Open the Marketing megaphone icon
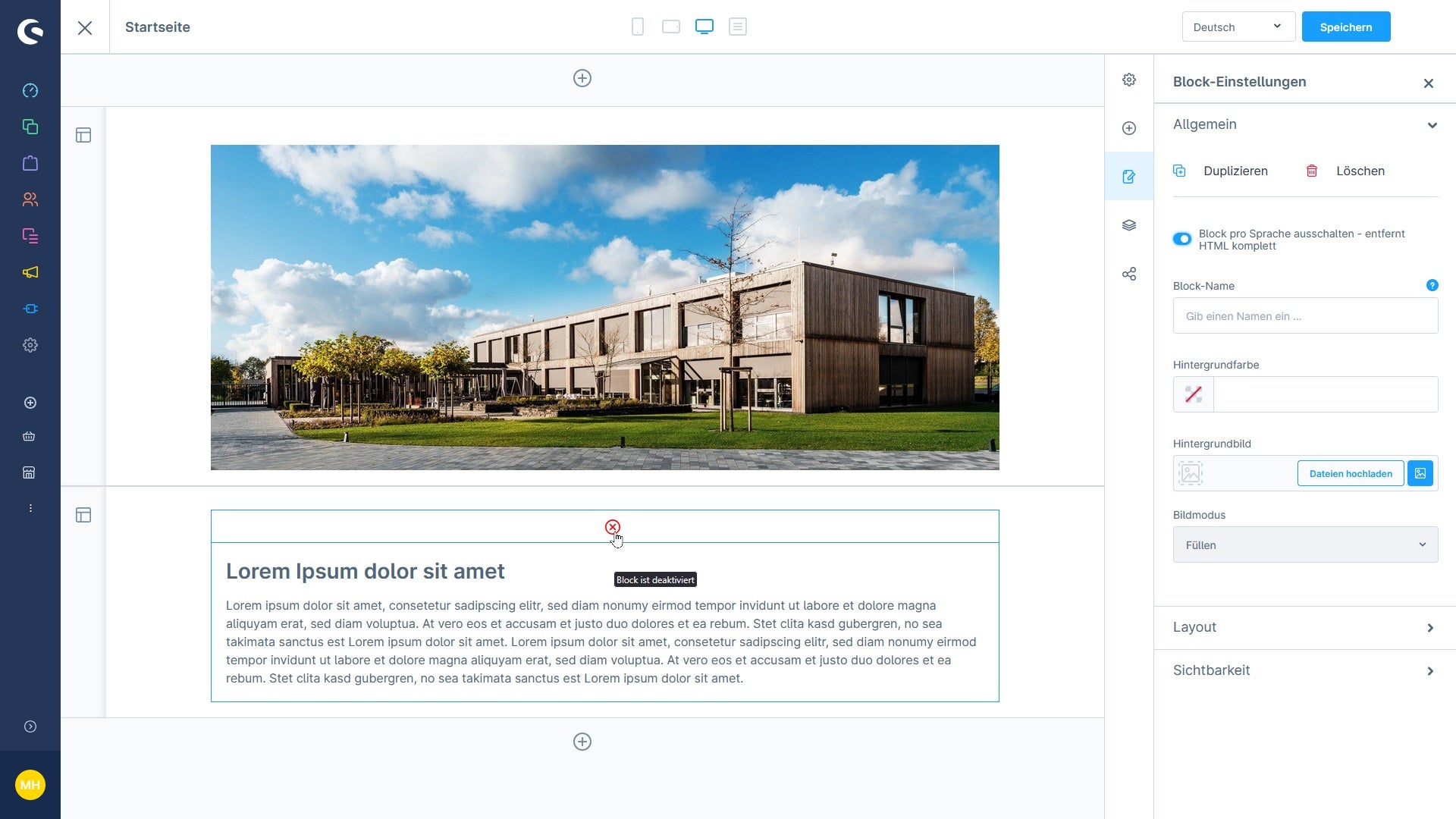 [x=30, y=272]
